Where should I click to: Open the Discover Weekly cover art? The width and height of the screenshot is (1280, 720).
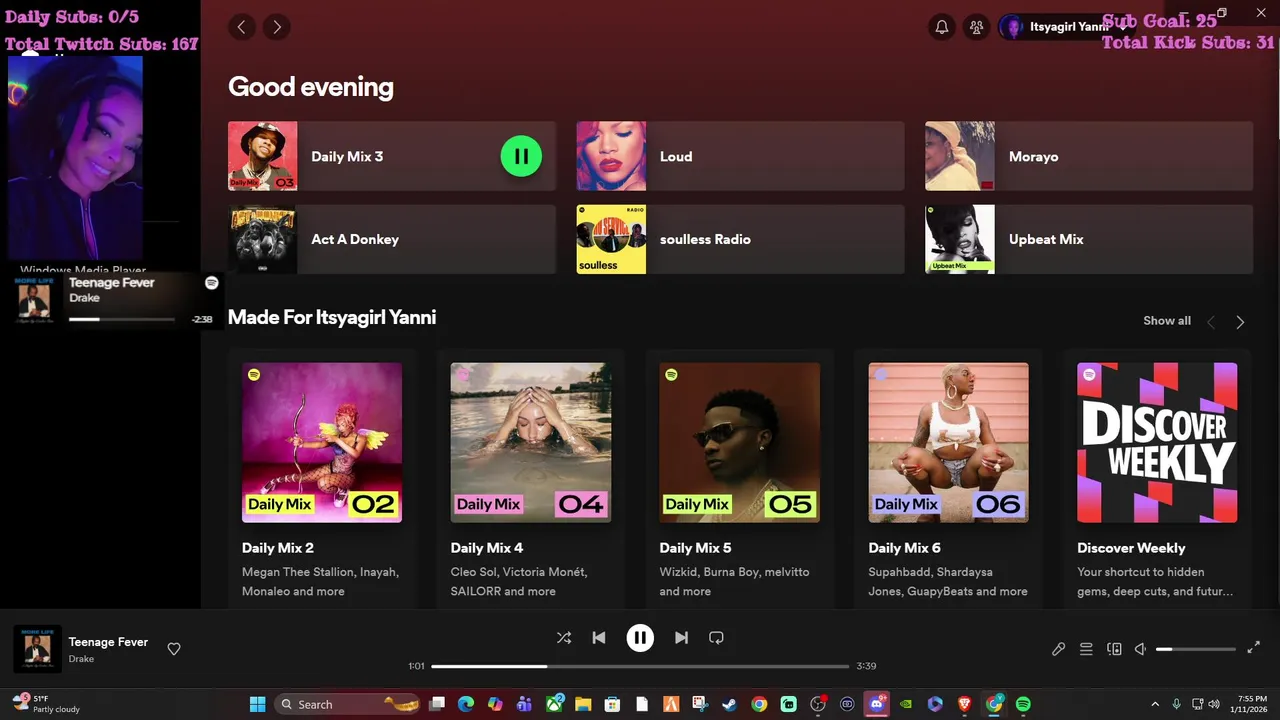(1157, 442)
